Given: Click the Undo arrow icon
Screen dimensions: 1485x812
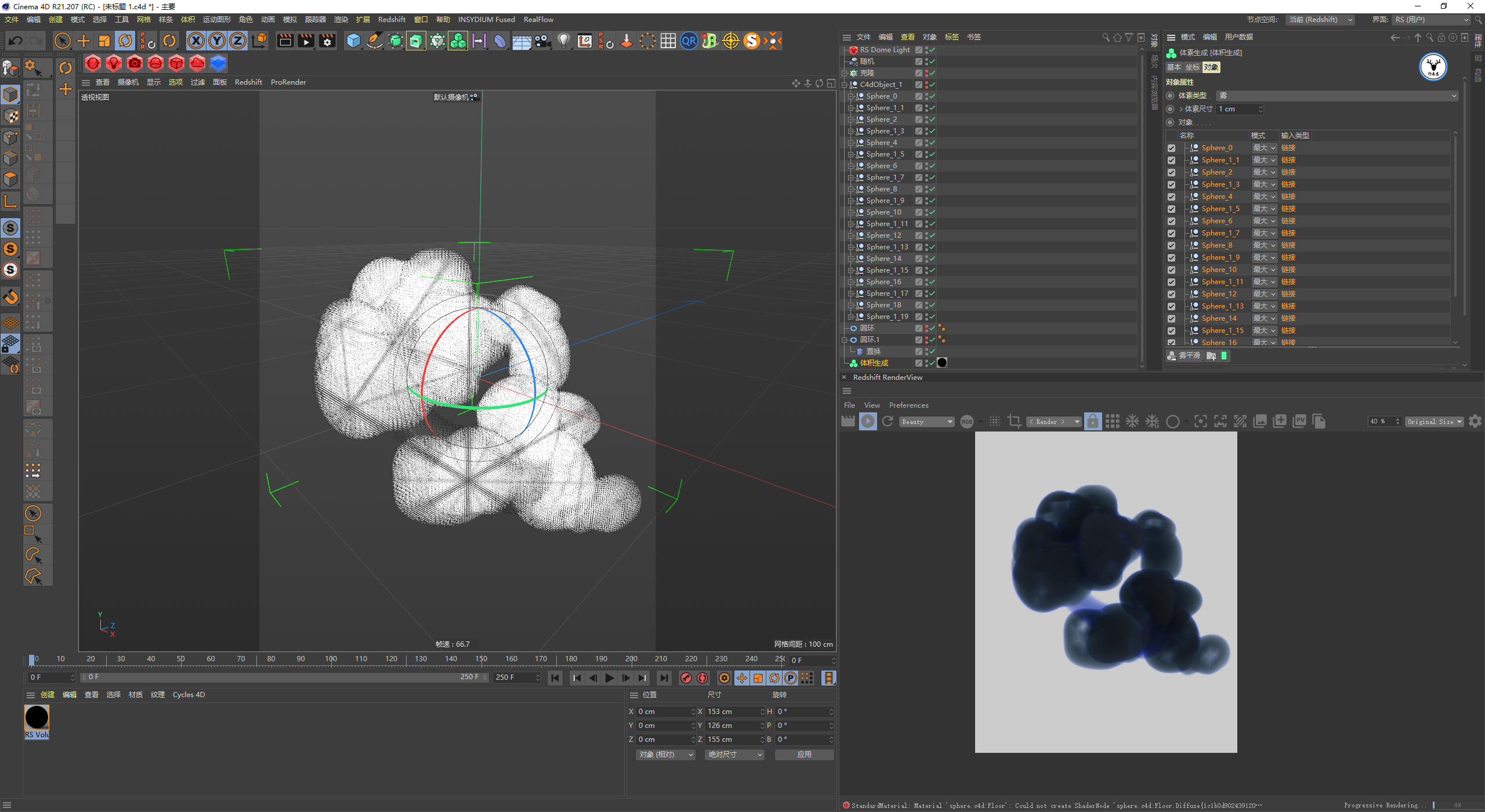Looking at the screenshot, I should point(16,41).
